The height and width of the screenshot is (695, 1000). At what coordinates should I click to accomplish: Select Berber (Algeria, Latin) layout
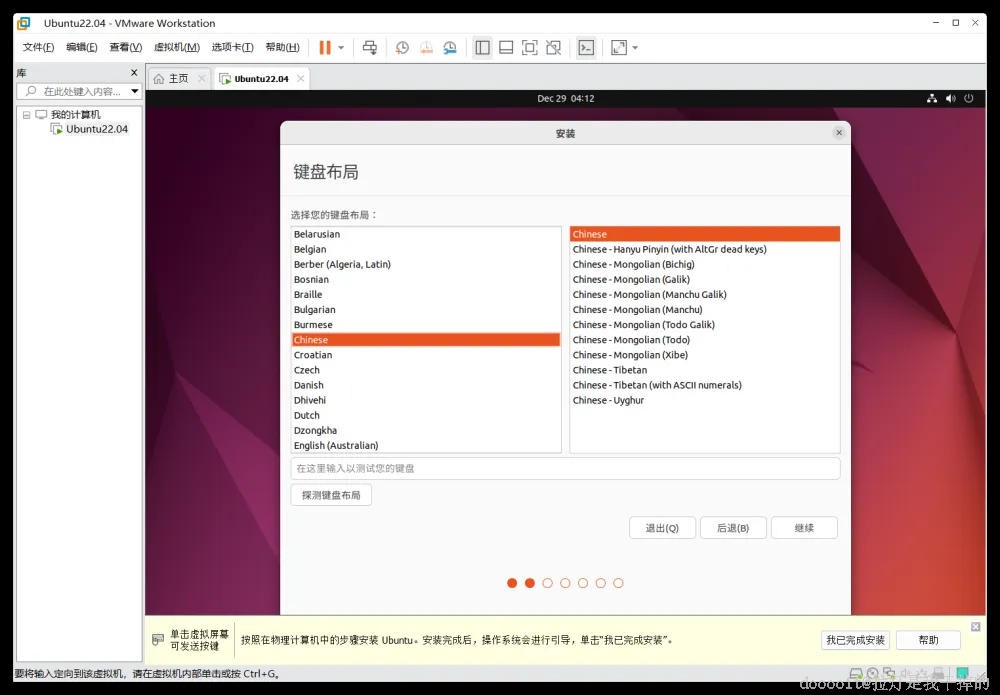point(426,265)
